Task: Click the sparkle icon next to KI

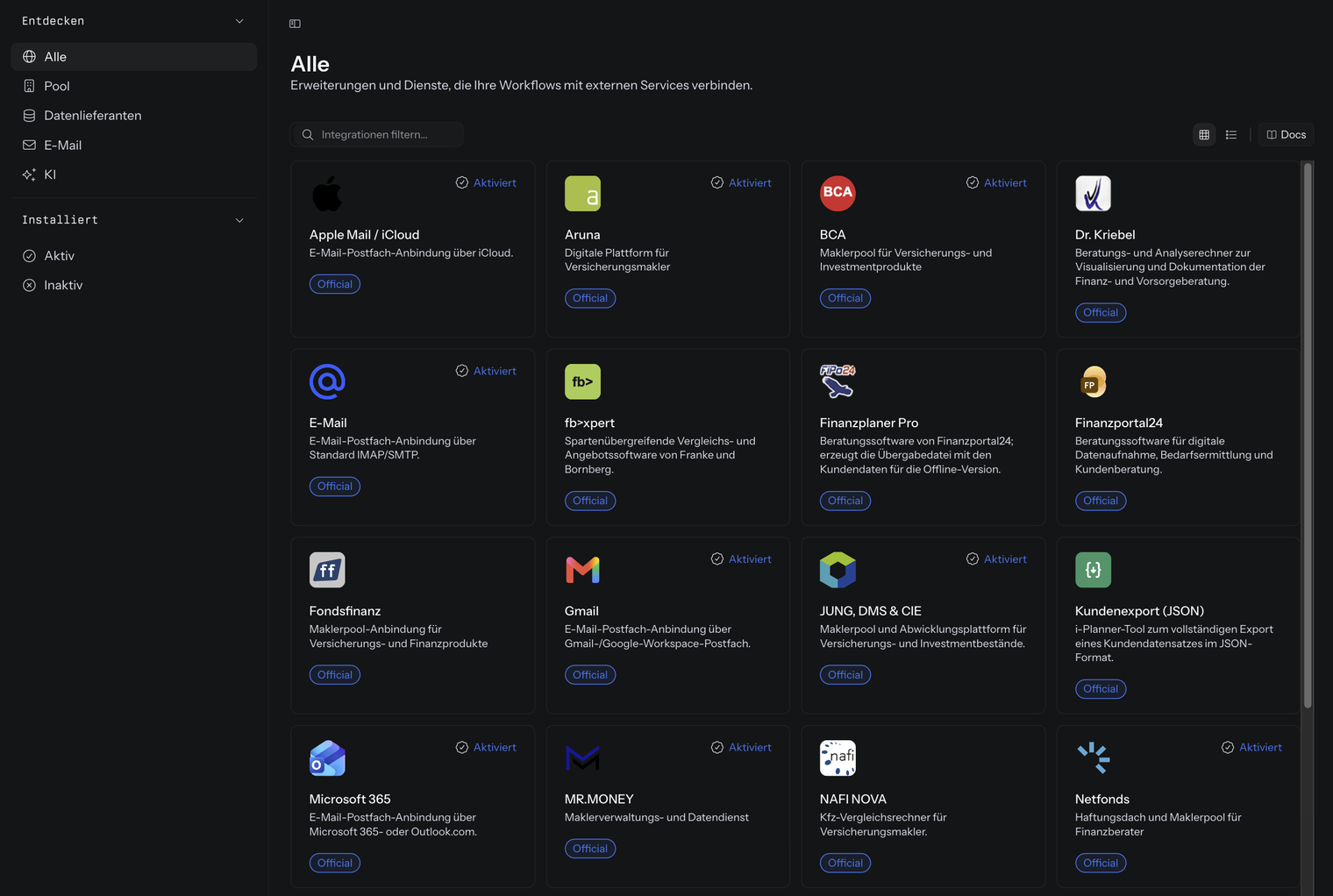Action: [29, 174]
